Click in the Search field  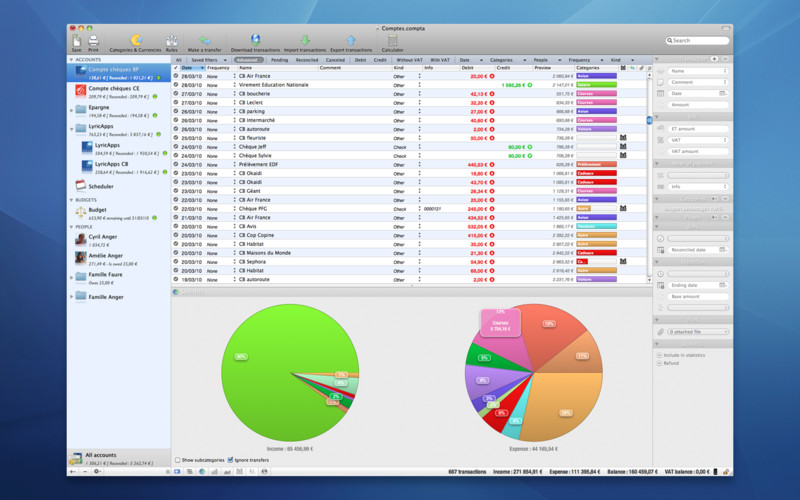697,40
